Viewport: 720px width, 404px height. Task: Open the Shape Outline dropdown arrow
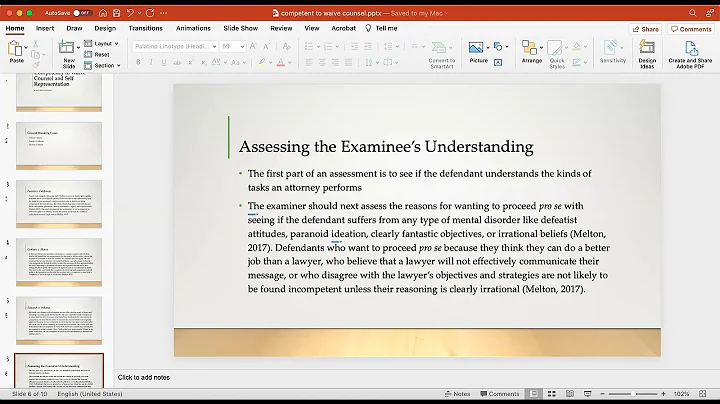tap(585, 62)
